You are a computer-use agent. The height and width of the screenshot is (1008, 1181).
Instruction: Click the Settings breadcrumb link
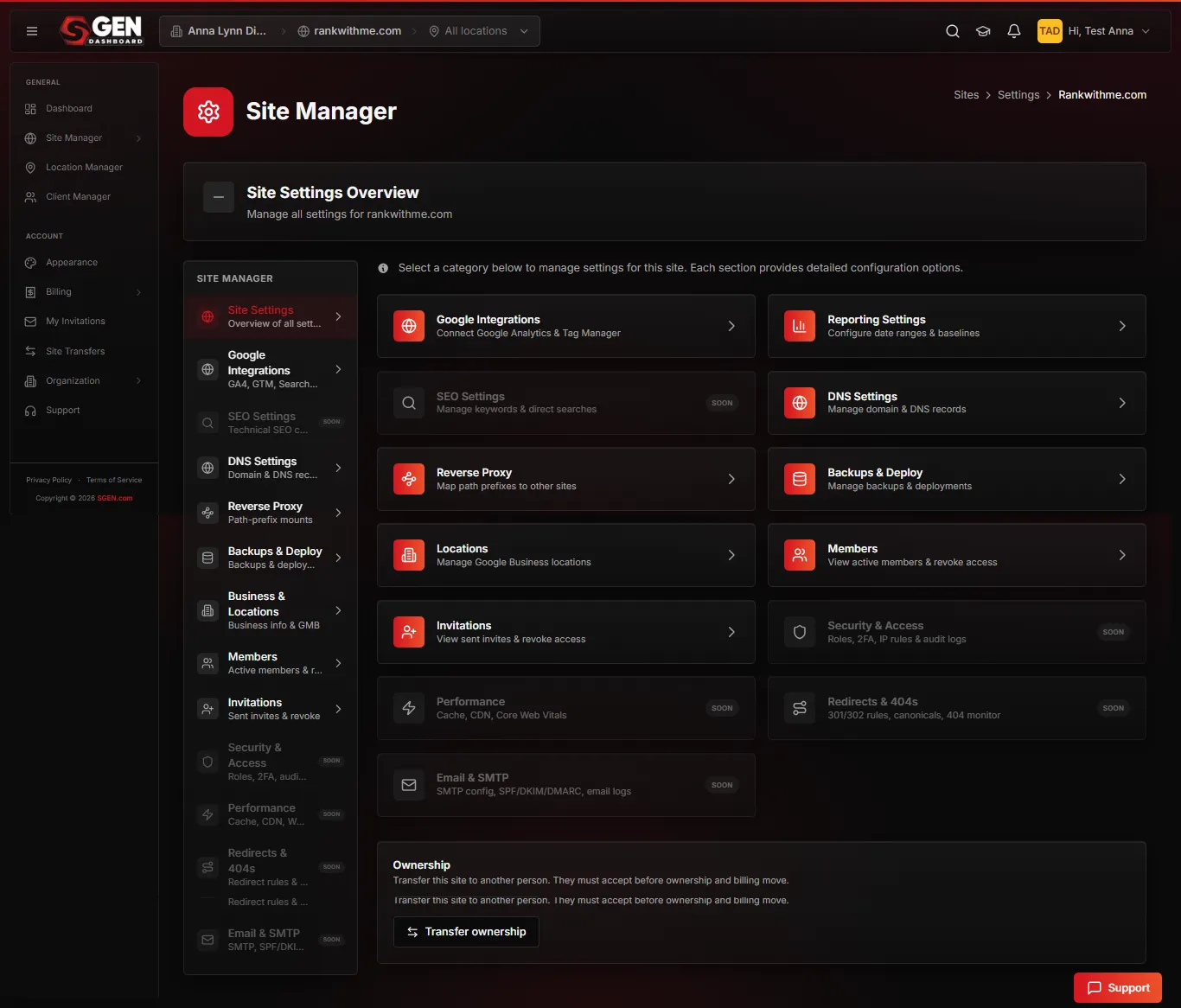[x=1018, y=95]
